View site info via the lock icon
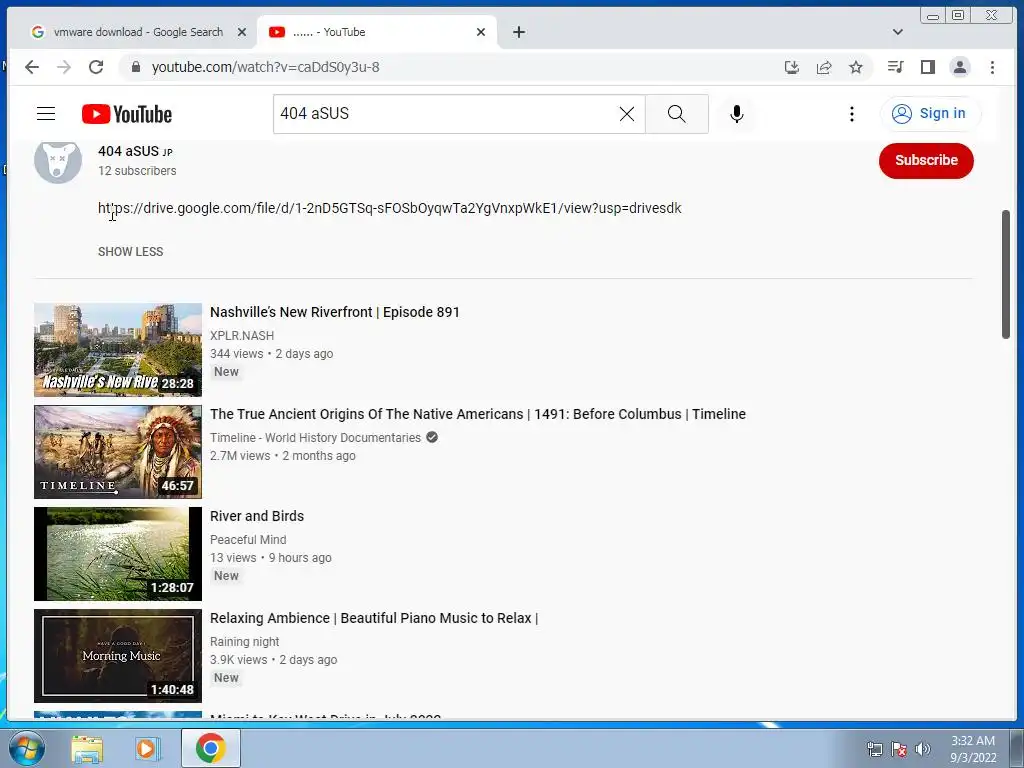1024x768 pixels. coord(136,67)
